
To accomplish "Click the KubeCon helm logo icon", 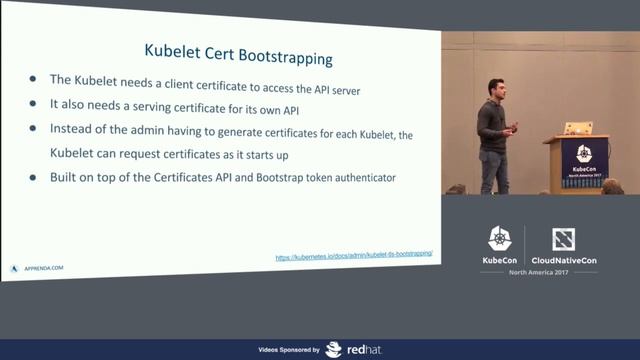I will [500, 238].
